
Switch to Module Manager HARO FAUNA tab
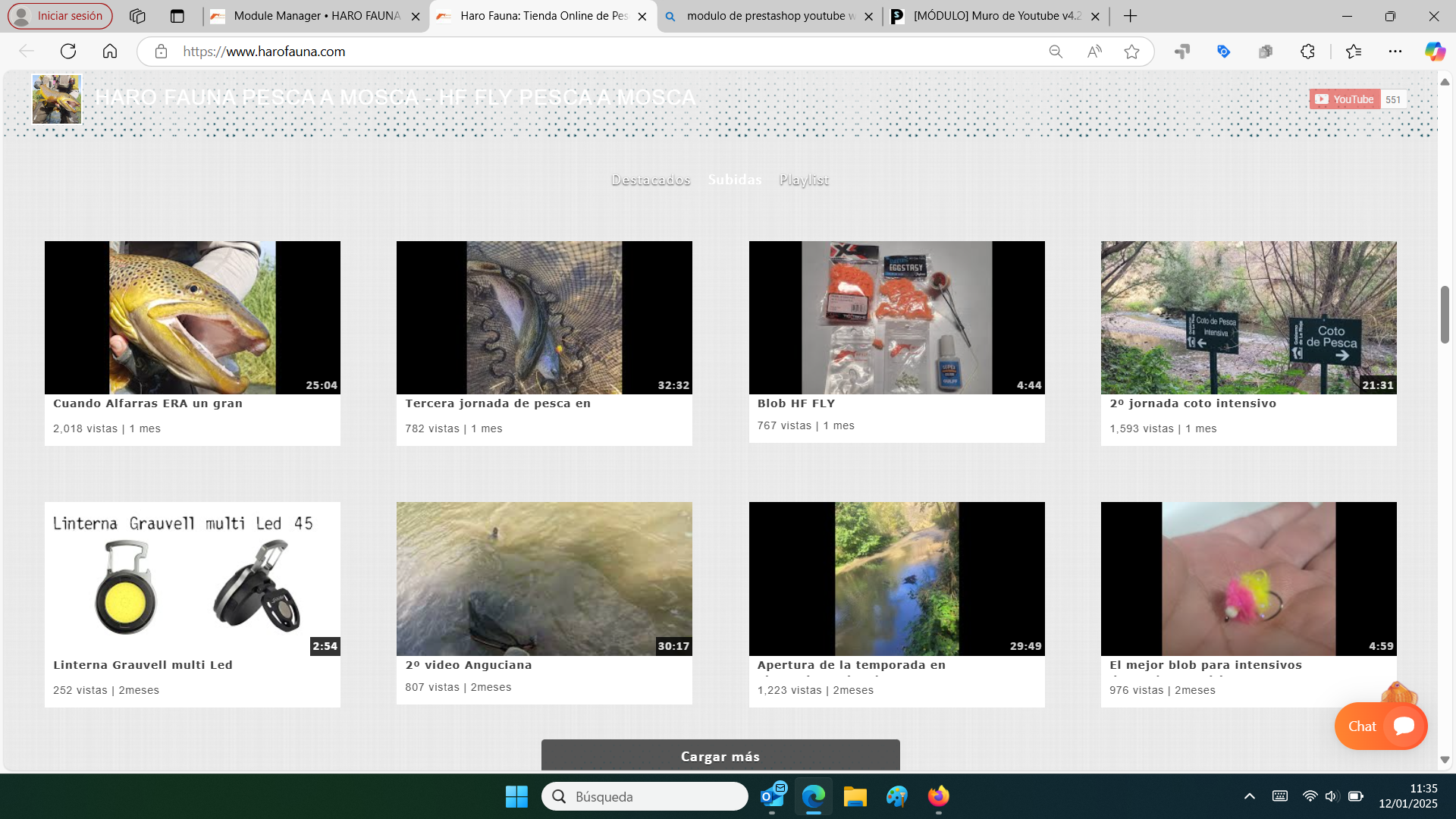coord(315,16)
